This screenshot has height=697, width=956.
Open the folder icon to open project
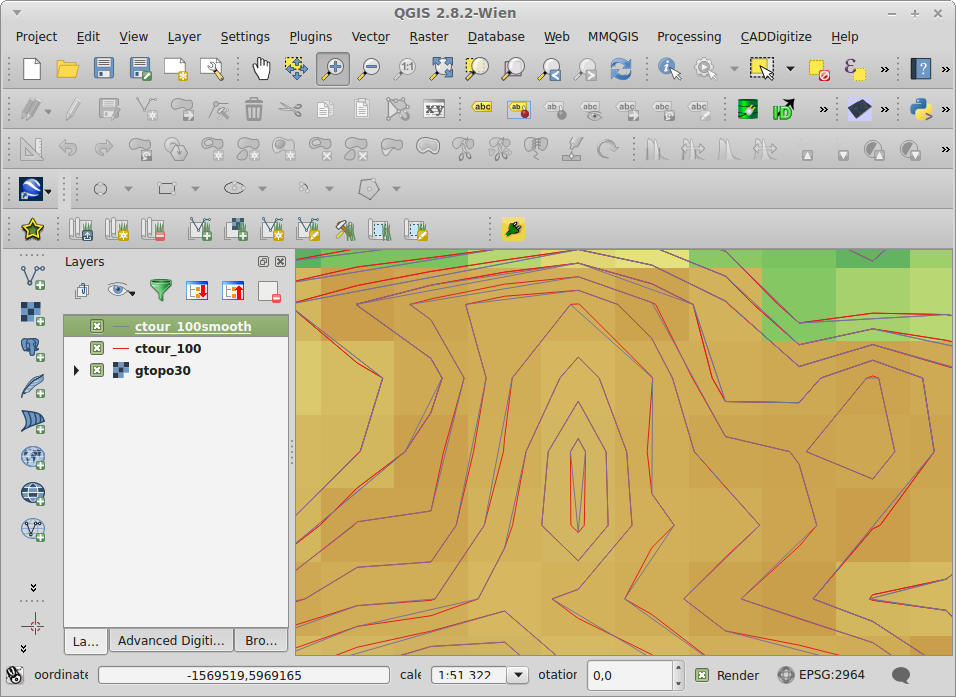coord(68,68)
